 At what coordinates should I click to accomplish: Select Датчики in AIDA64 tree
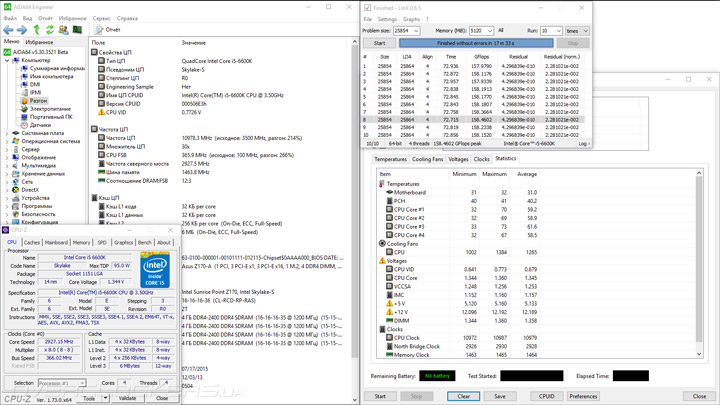[x=40, y=125]
